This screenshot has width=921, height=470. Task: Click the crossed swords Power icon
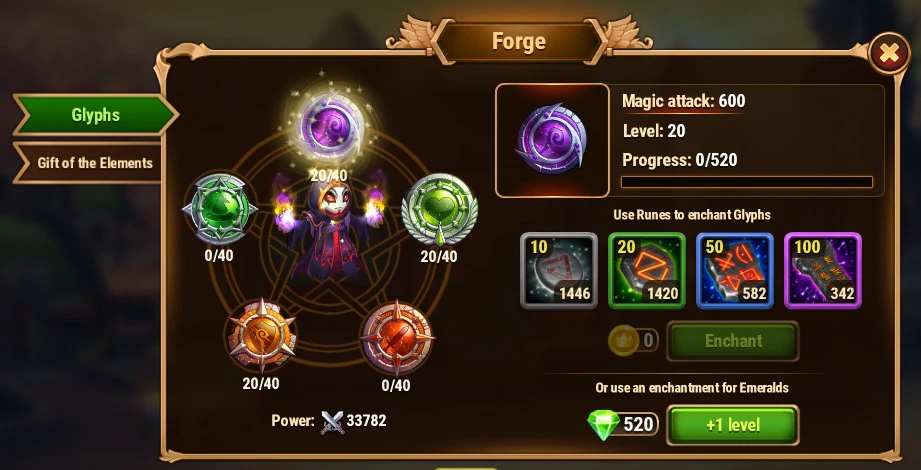click(332, 421)
